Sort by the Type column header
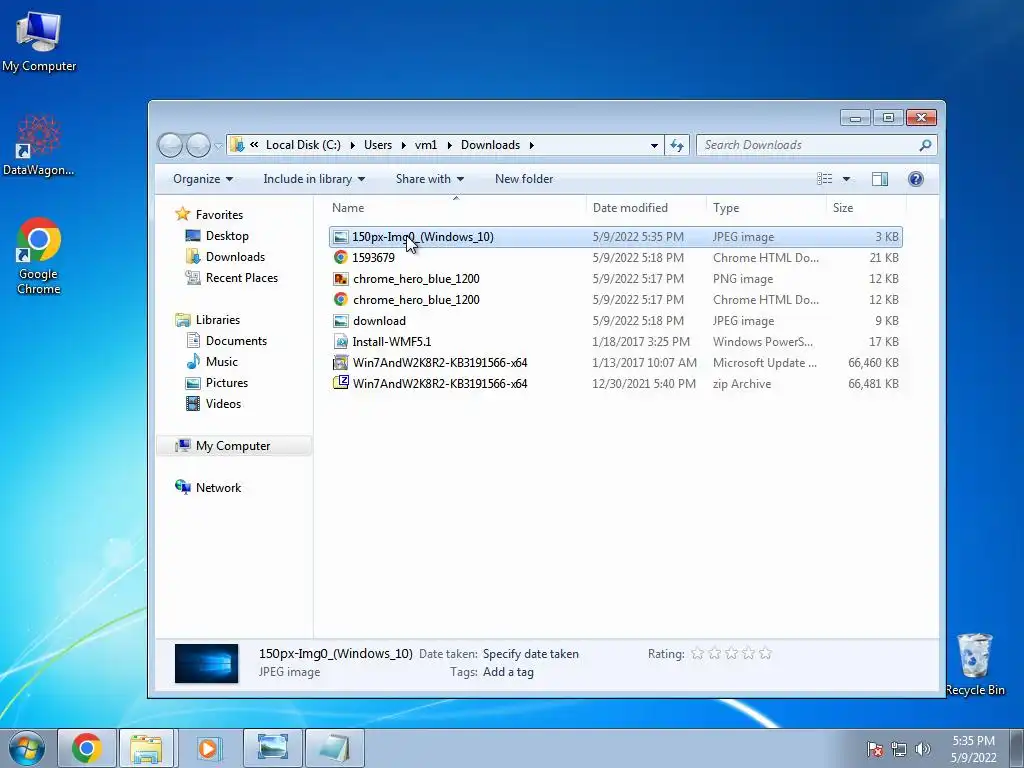The image size is (1024, 768). (765, 208)
